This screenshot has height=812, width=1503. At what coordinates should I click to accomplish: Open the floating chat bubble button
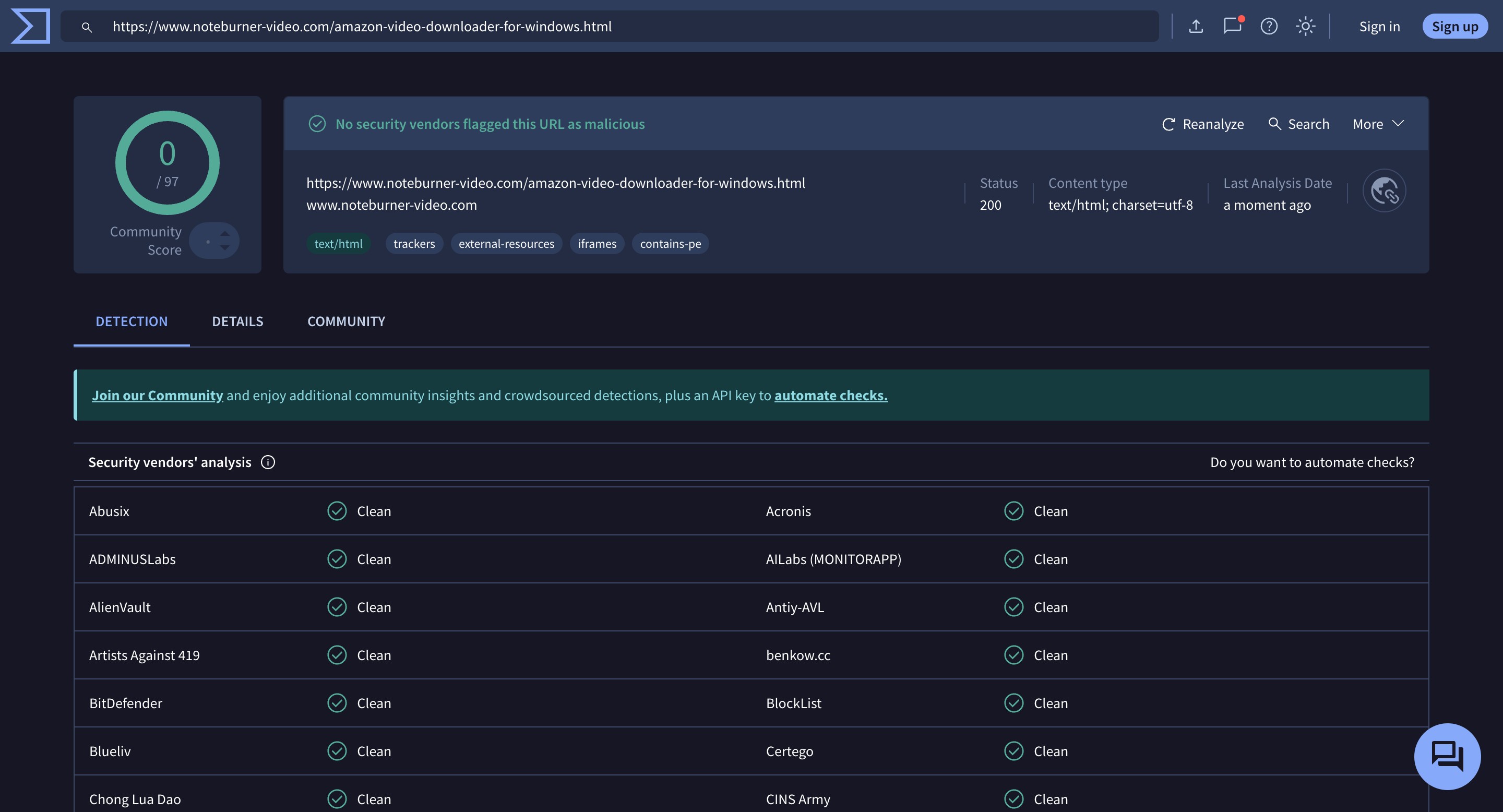[1447, 757]
